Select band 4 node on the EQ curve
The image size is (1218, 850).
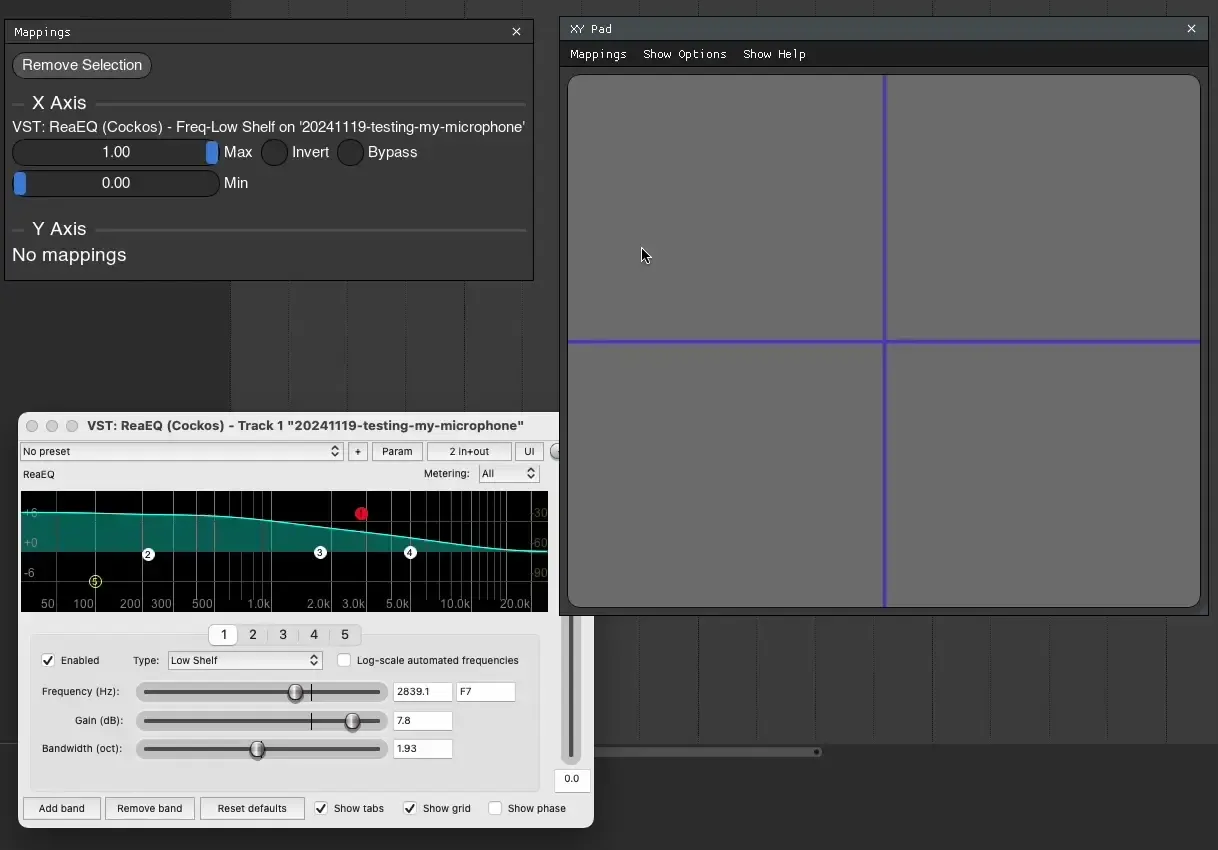(x=410, y=553)
